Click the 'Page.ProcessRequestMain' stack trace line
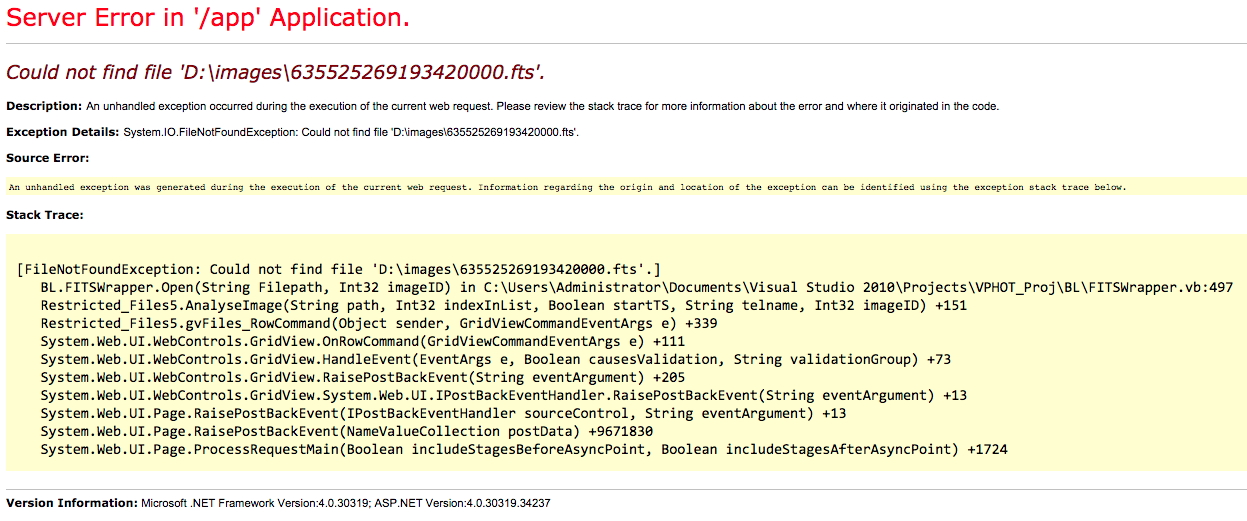Image resolution: width=1247 pixels, height=521 pixels. tap(524, 449)
